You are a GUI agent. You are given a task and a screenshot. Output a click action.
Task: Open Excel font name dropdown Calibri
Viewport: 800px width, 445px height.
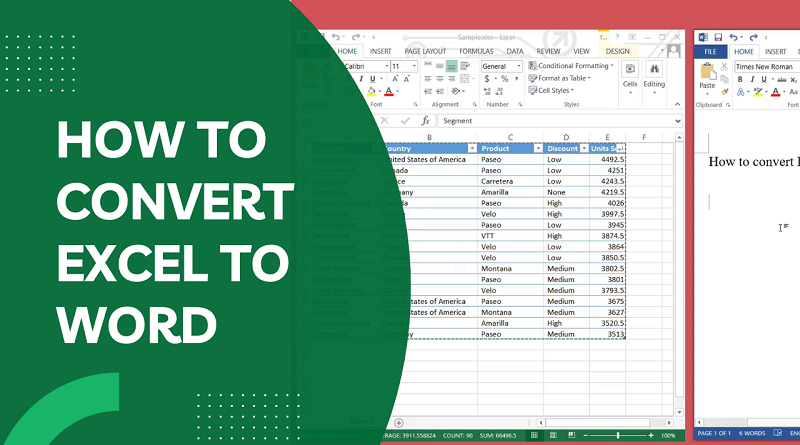point(386,66)
